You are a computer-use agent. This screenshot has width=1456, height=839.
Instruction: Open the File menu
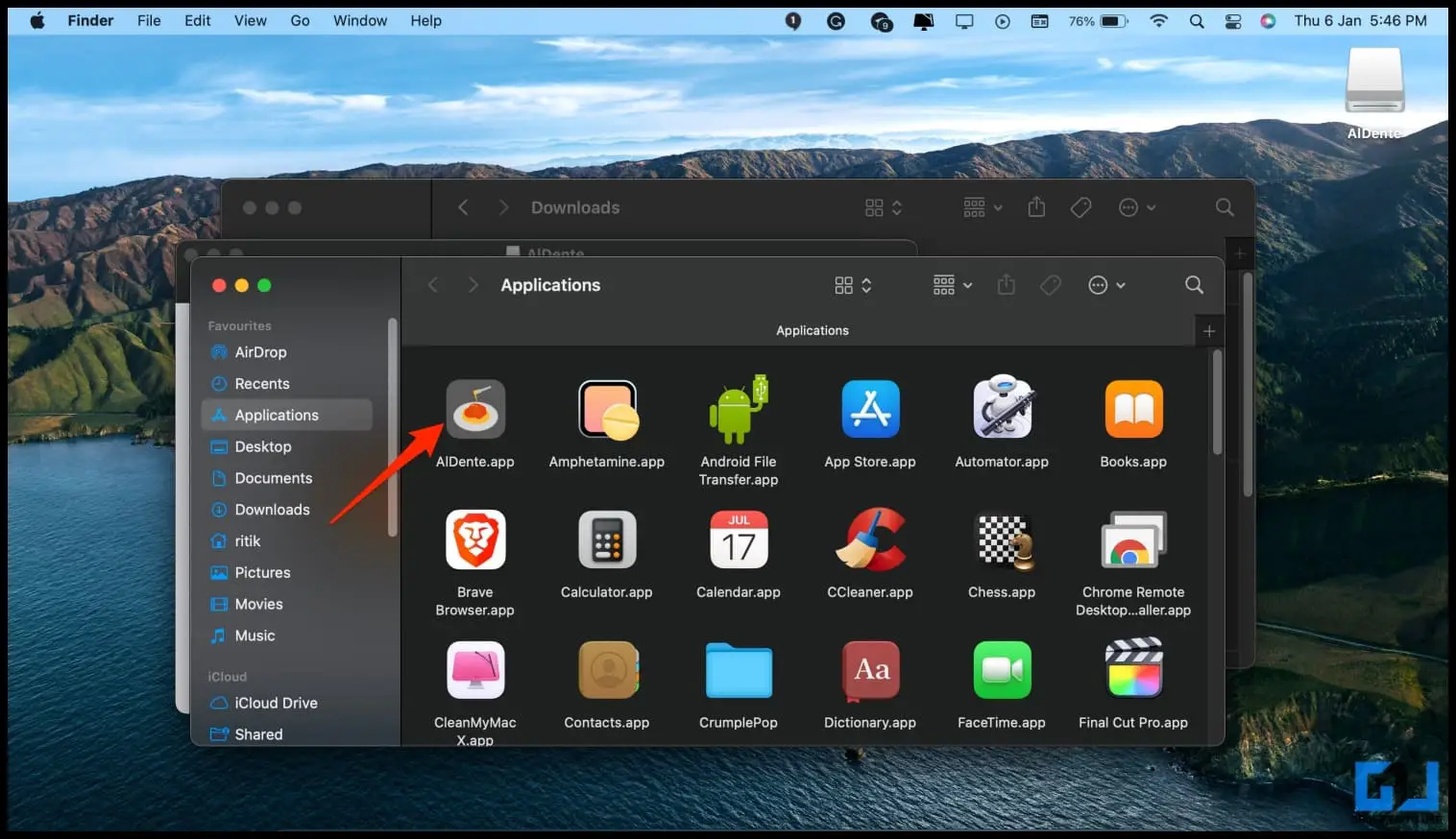pos(149,20)
